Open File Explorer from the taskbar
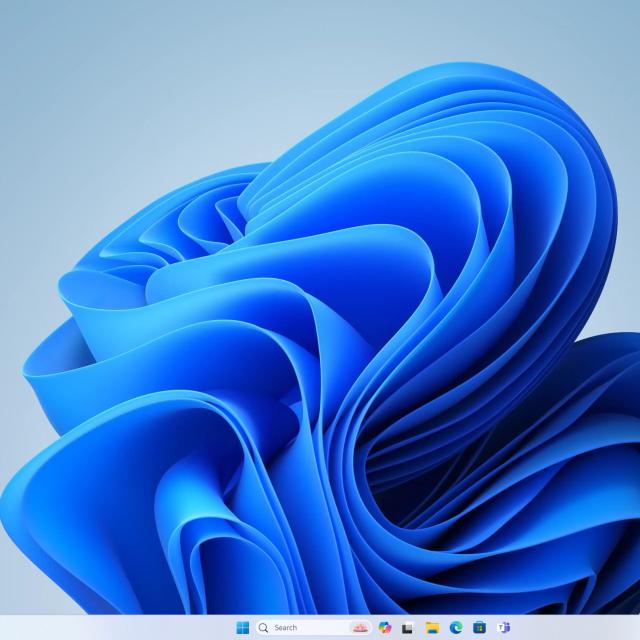The height and width of the screenshot is (640, 640). (432, 627)
